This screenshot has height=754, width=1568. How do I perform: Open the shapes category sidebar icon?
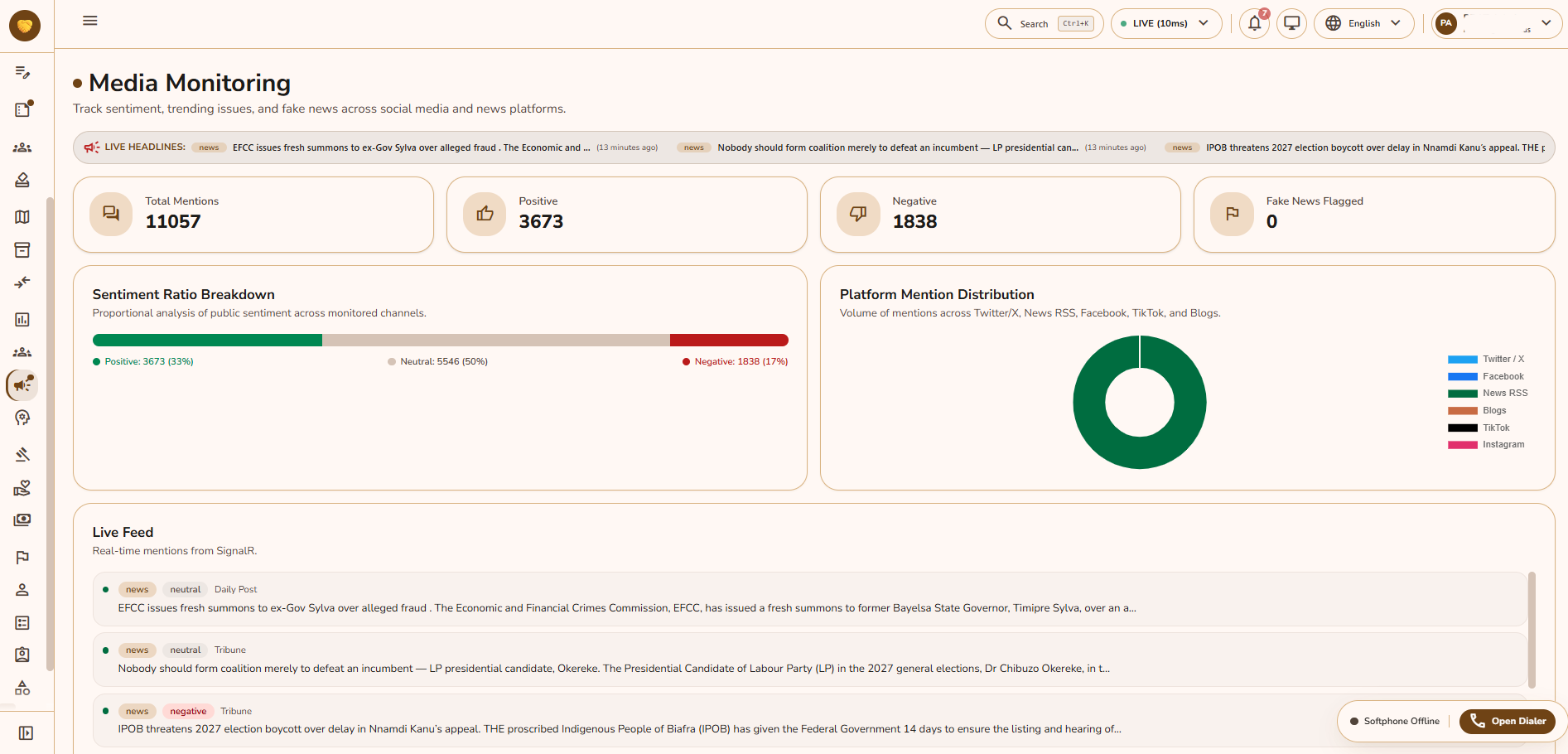click(x=22, y=689)
